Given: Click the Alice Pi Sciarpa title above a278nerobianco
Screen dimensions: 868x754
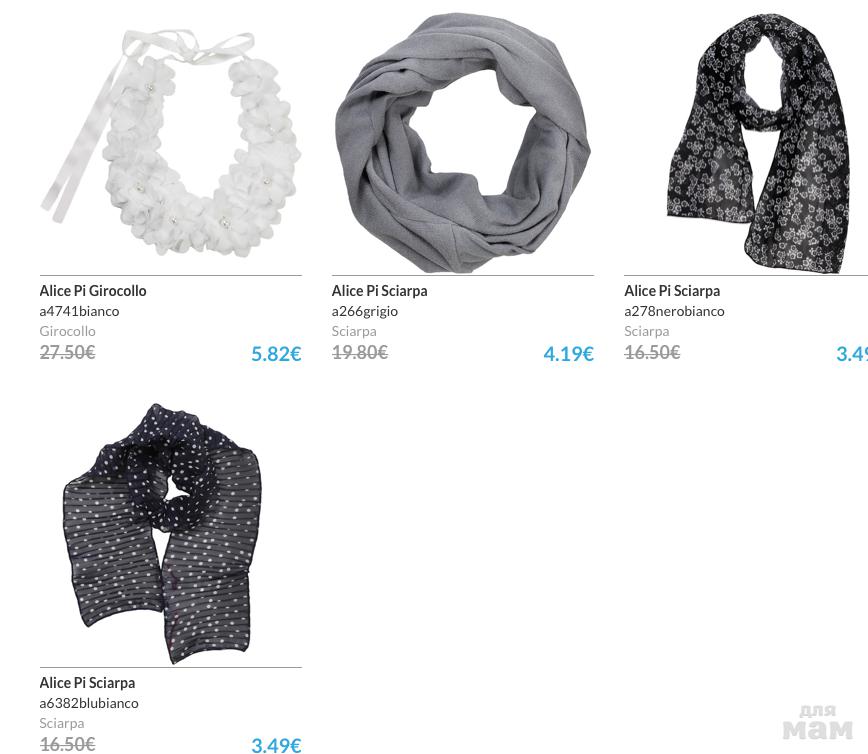Looking at the screenshot, I should click(x=672, y=291).
